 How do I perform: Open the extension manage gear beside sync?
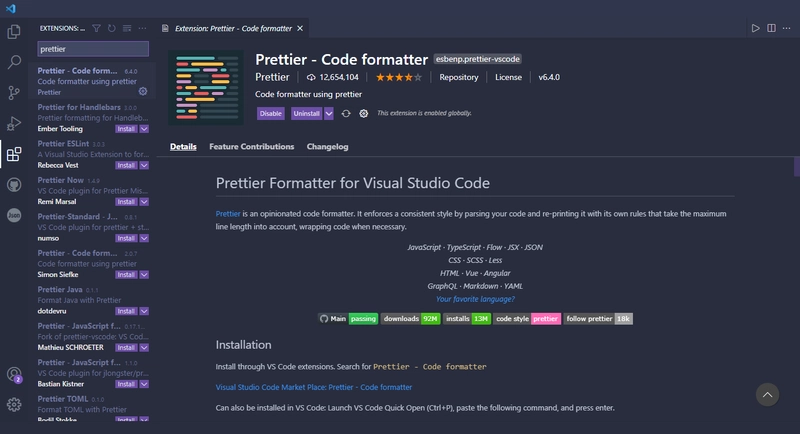tap(363, 114)
